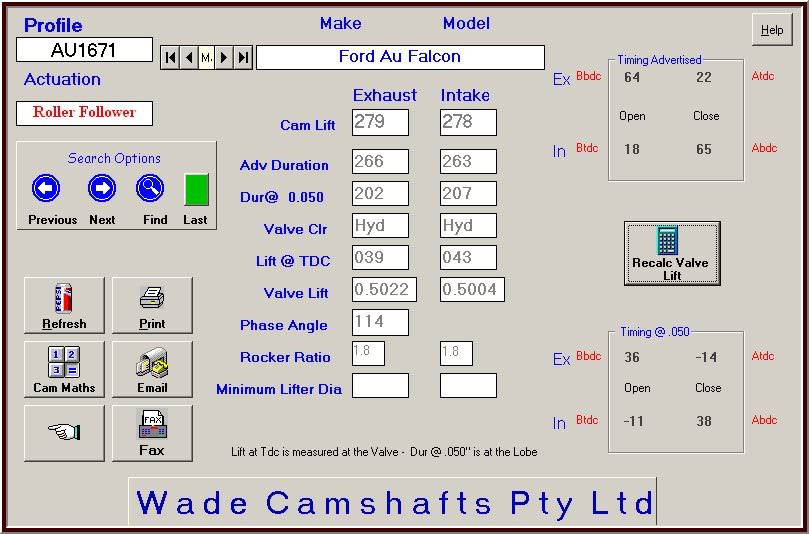The width and height of the screenshot is (809, 534).
Task: Go to last record in navigator
Action: pyautogui.click(x=243, y=57)
